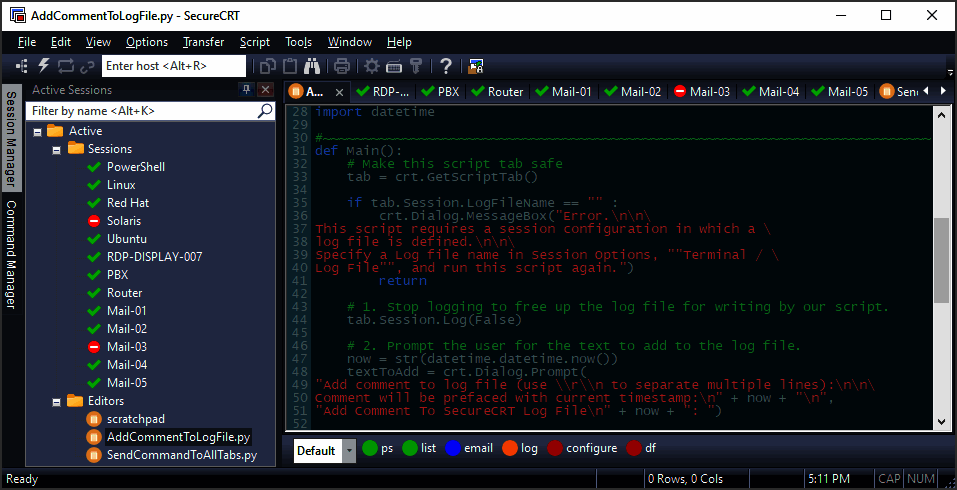
Task: Select the Red Hat session
Action: (128, 203)
